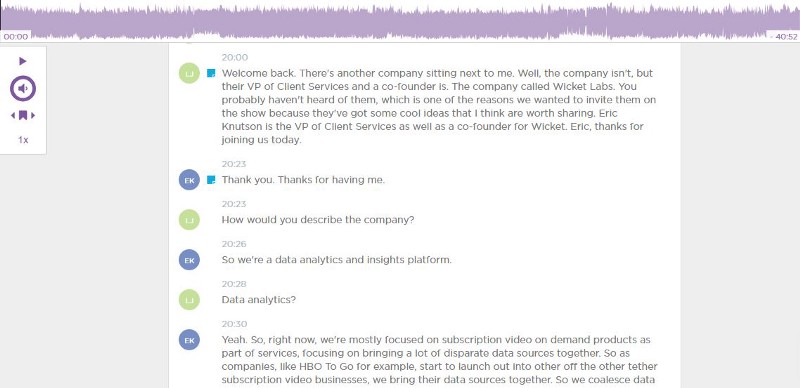Click the 00:00 elapsed time label
Image resolution: width=800 pixels, height=388 pixels.
[x=15, y=37]
